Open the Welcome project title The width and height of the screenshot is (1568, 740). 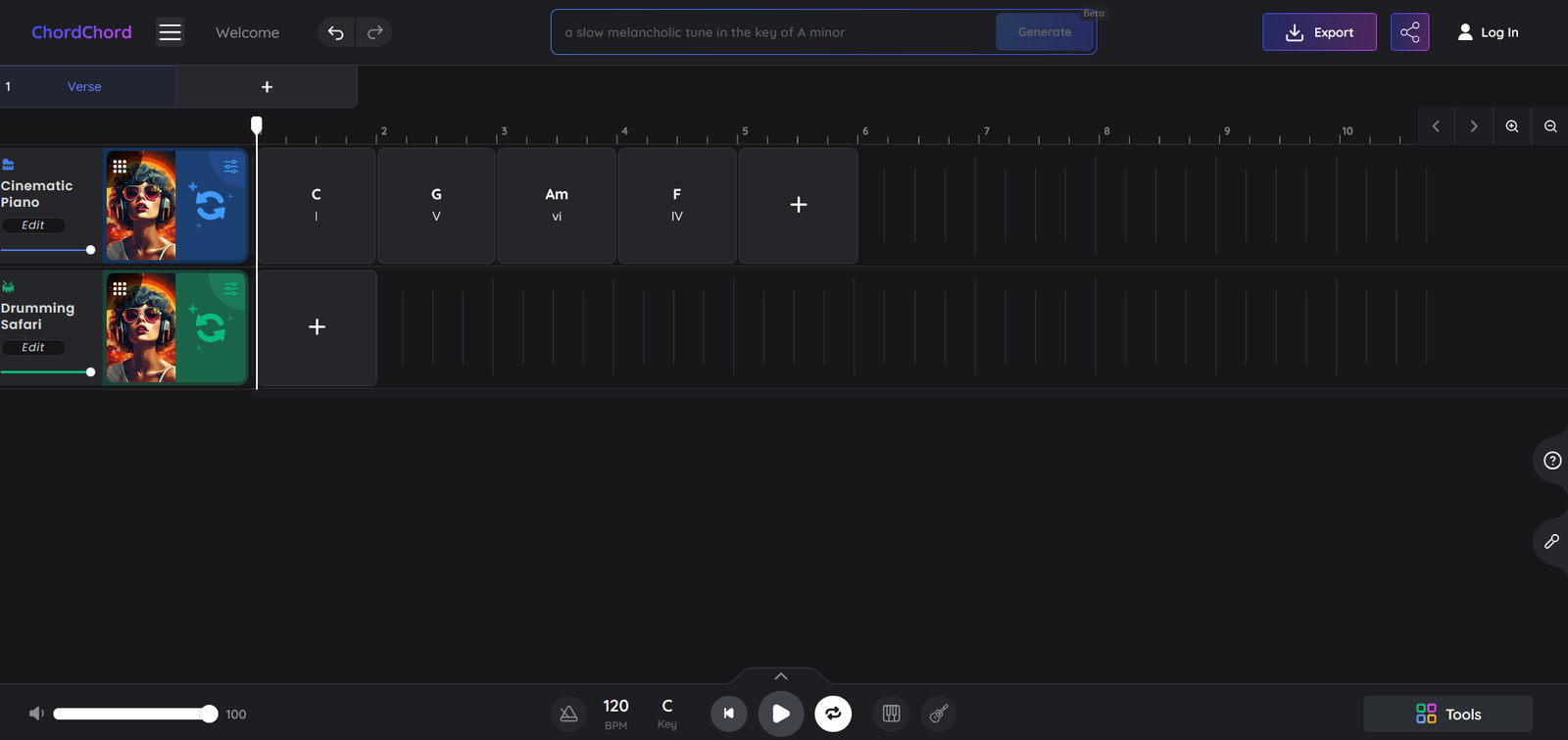point(247,32)
